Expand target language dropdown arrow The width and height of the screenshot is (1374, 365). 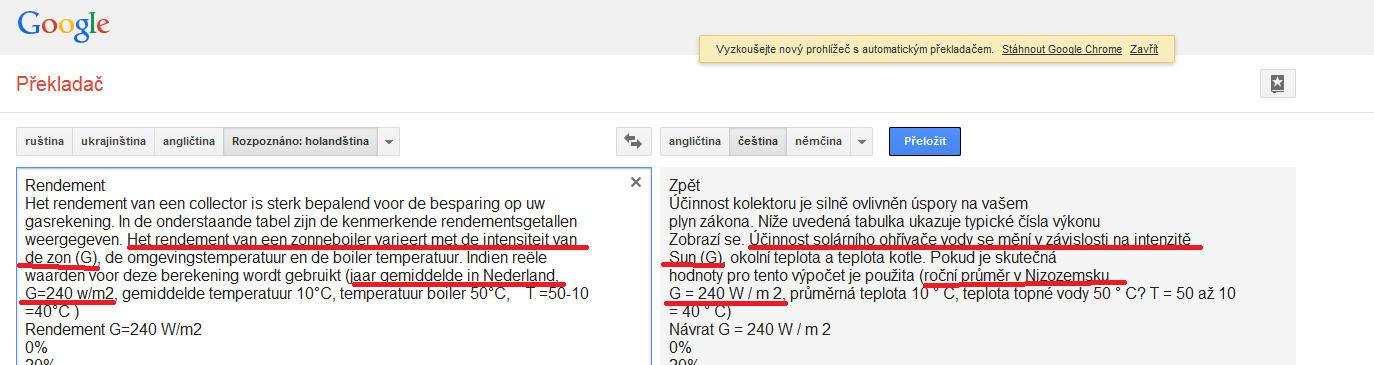point(863,142)
